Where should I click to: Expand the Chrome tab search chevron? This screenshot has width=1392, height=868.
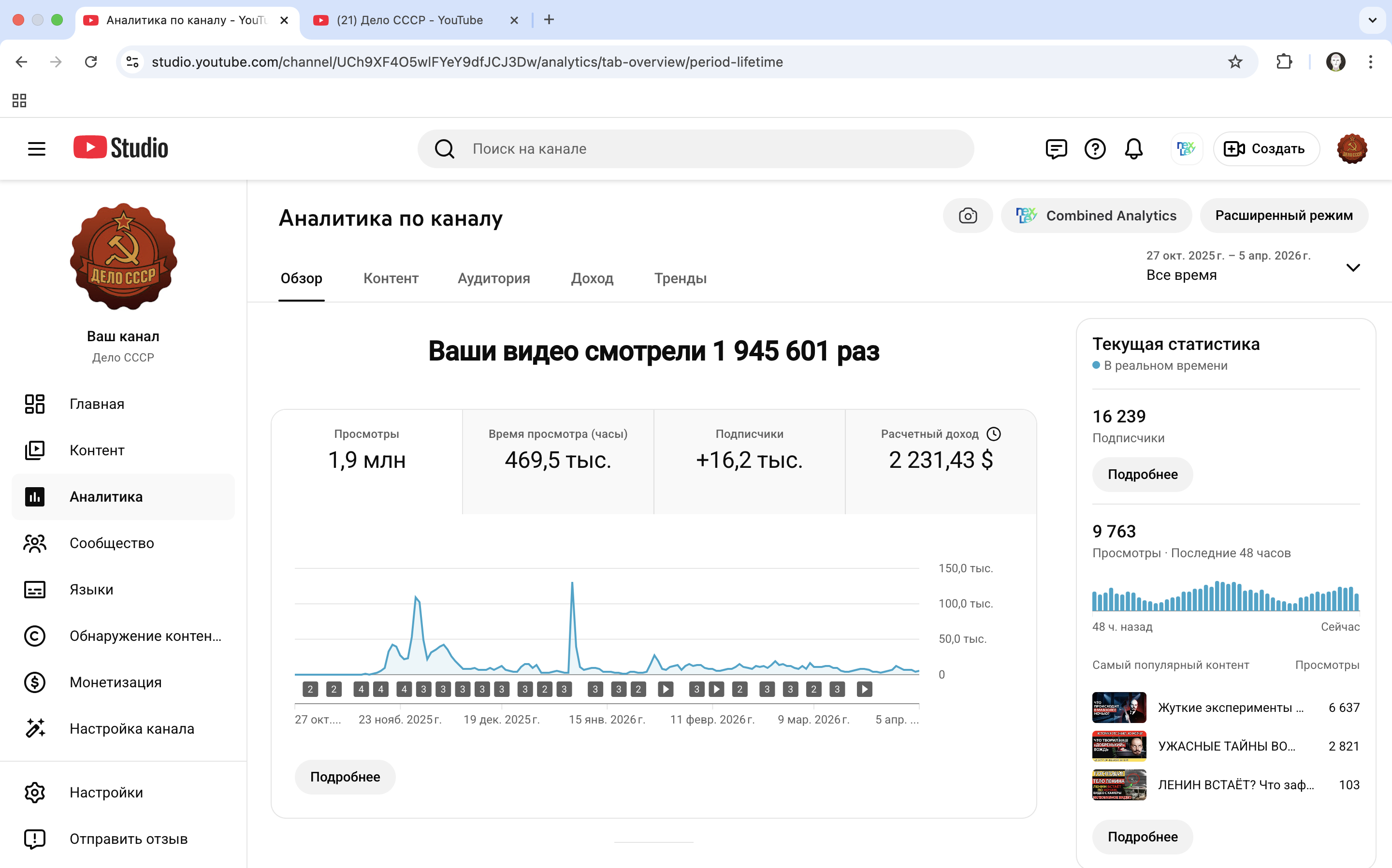pos(1372,20)
